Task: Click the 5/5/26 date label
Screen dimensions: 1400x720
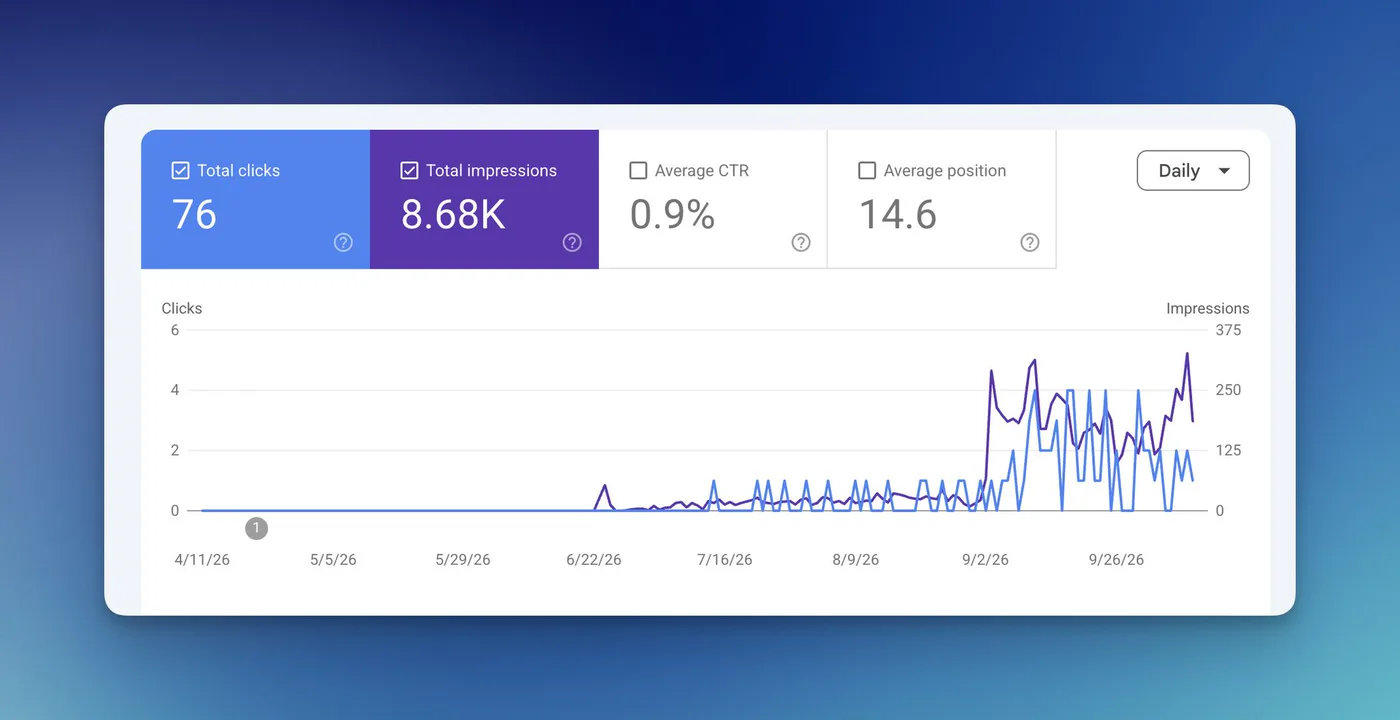Action: pos(333,559)
